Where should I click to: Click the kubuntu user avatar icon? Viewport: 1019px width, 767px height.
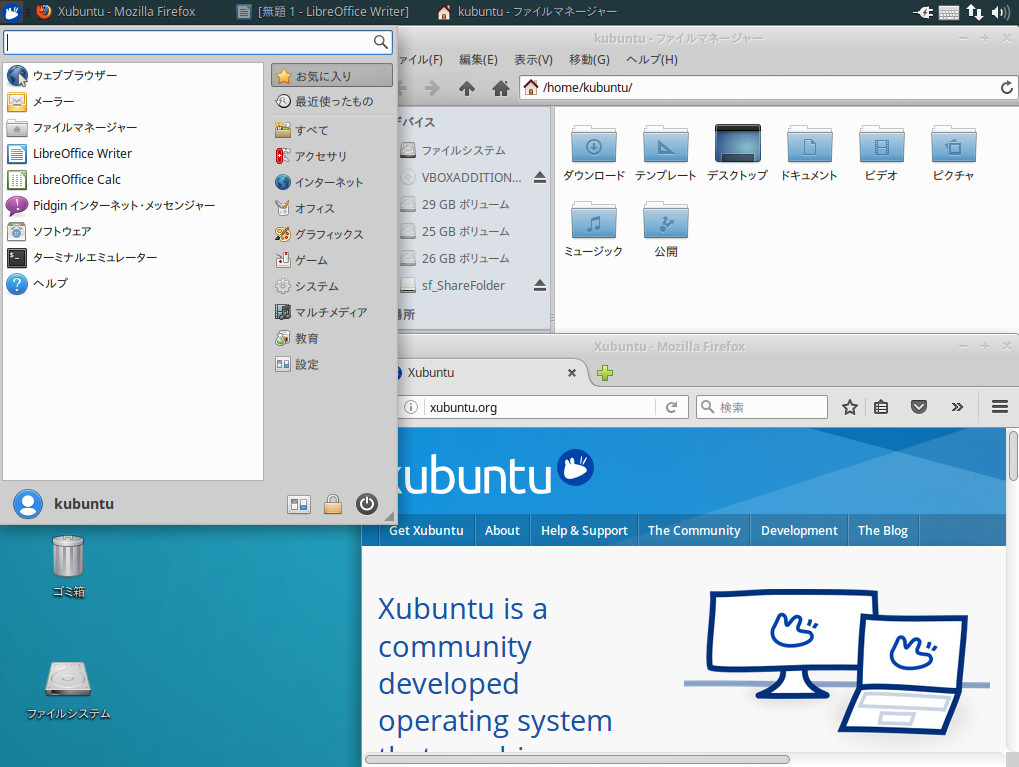(x=28, y=504)
